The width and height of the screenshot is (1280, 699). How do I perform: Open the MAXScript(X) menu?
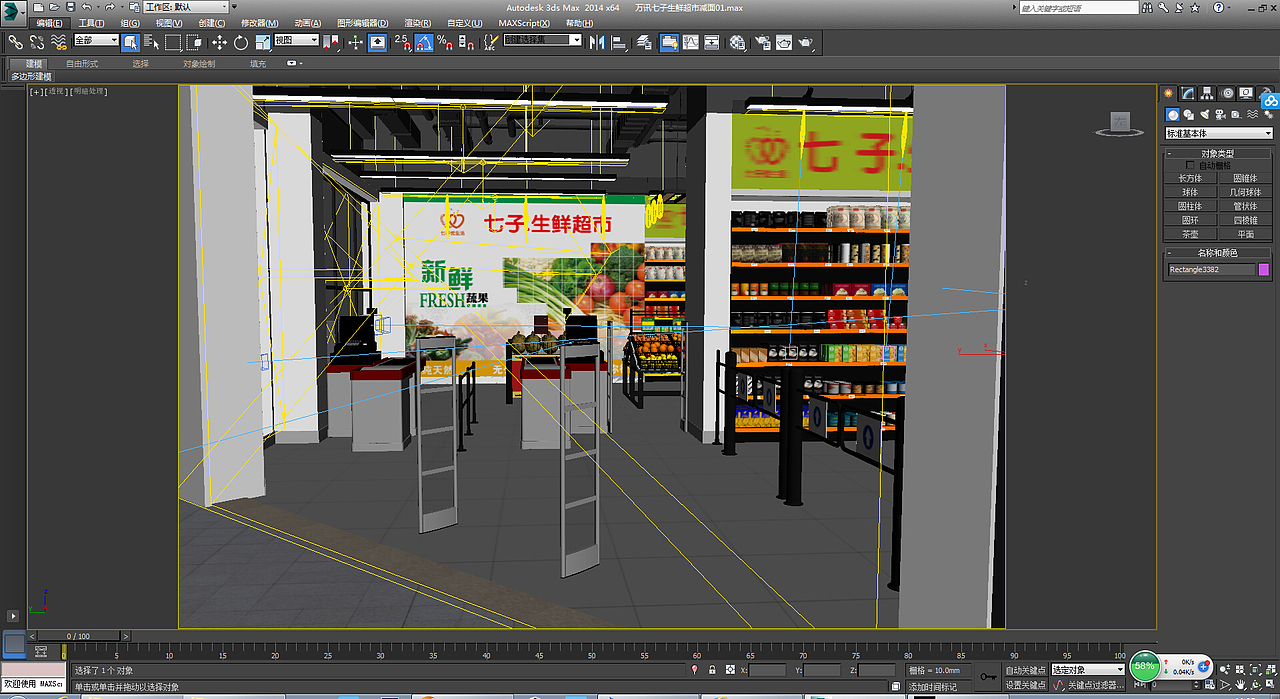[x=526, y=23]
